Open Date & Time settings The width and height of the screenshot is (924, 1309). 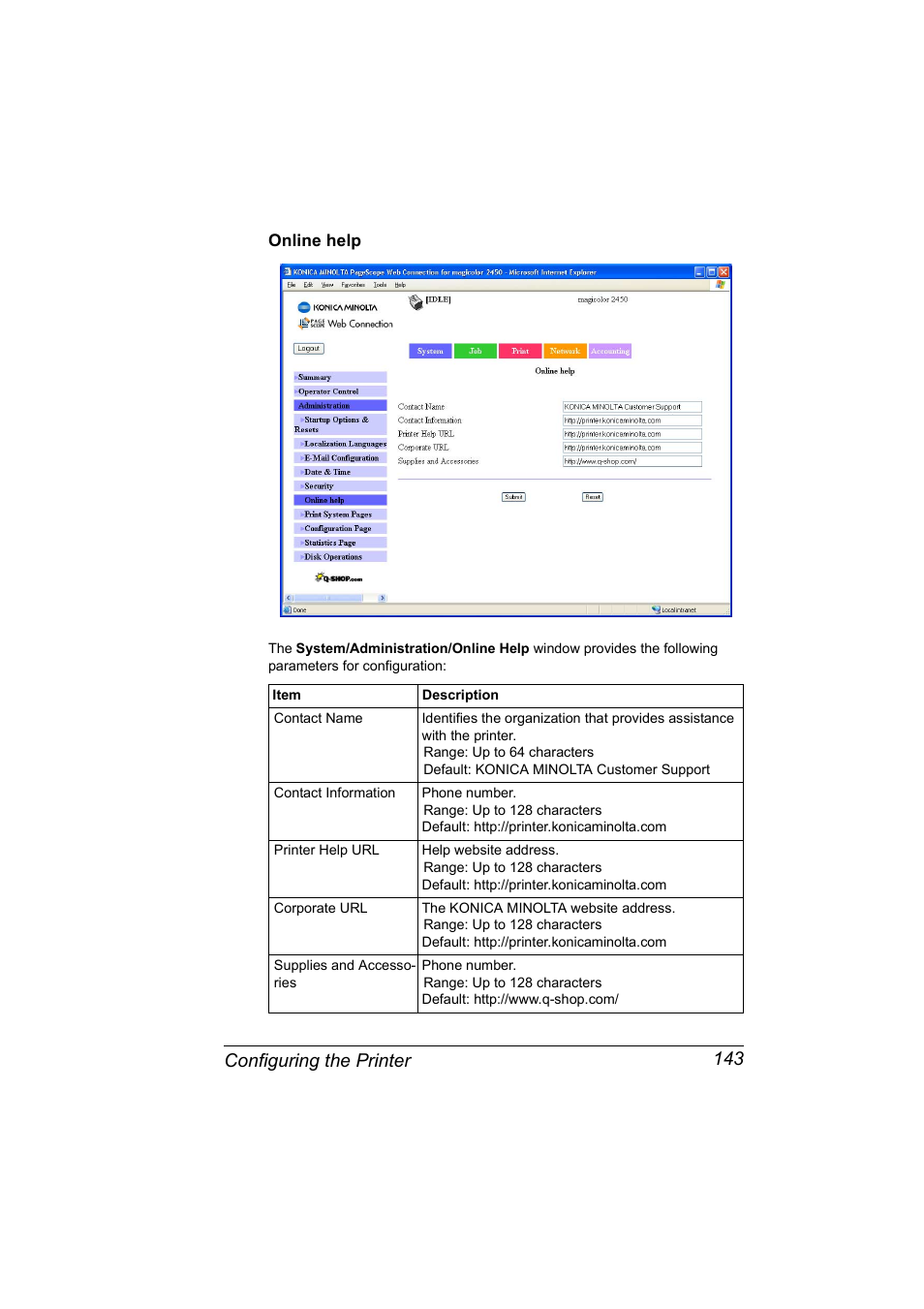point(340,472)
